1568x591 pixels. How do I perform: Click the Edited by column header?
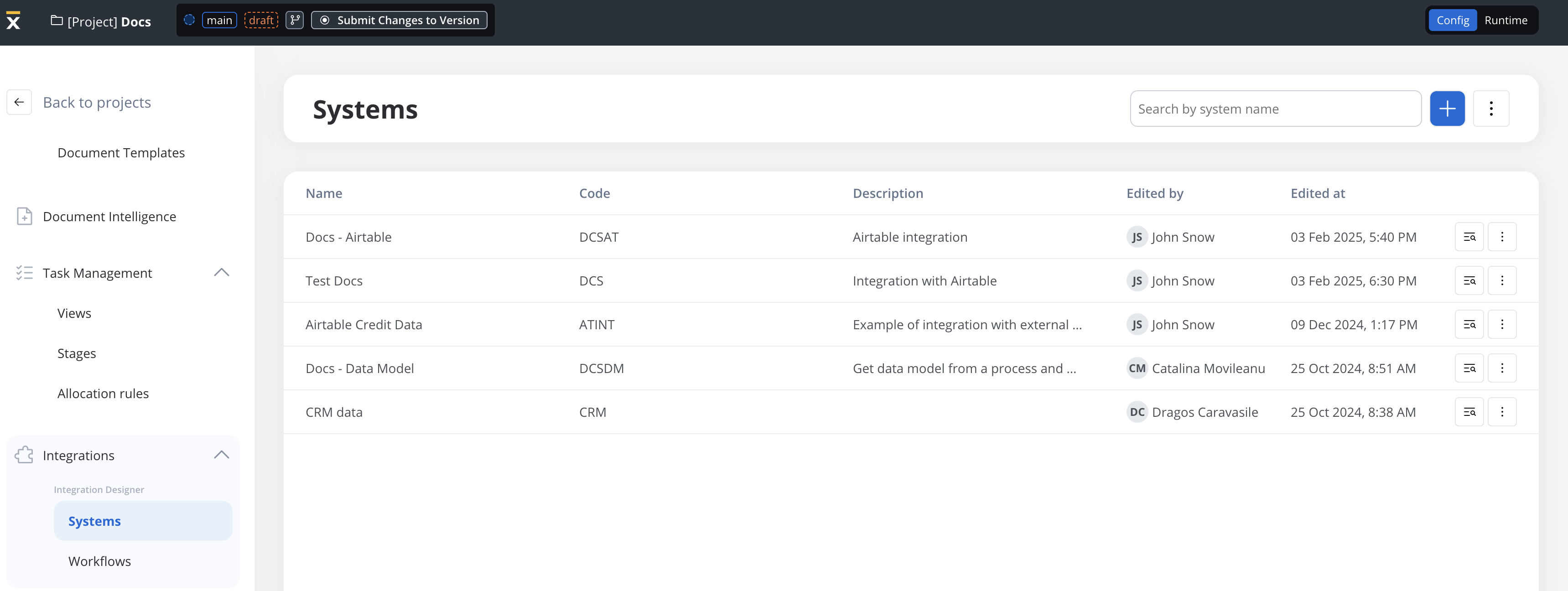pyautogui.click(x=1154, y=193)
